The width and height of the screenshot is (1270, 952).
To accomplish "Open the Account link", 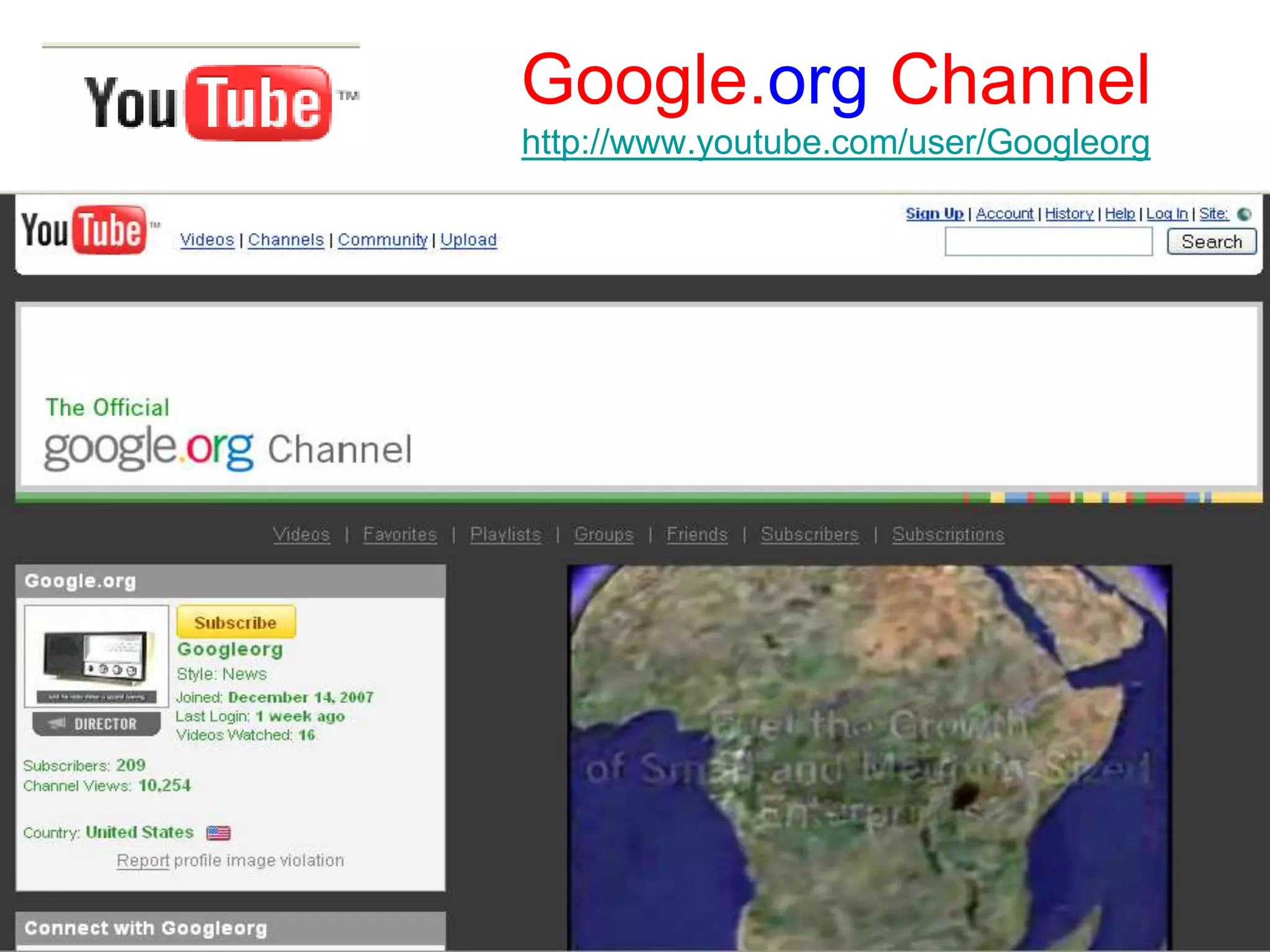I will click(x=1005, y=214).
